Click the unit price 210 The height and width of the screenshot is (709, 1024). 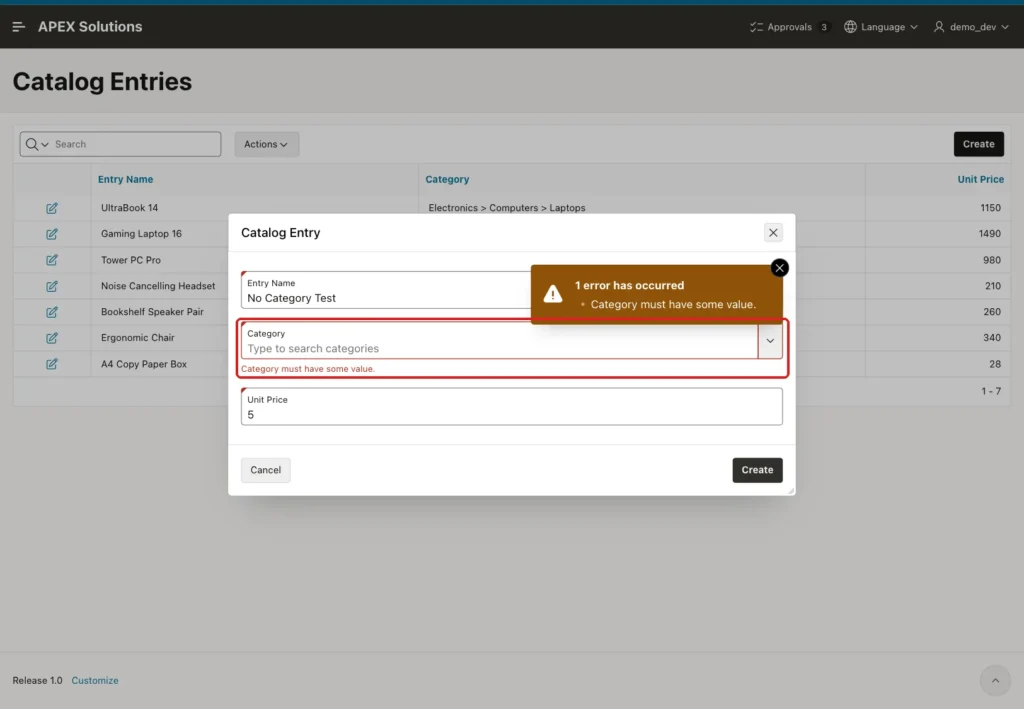coord(993,286)
